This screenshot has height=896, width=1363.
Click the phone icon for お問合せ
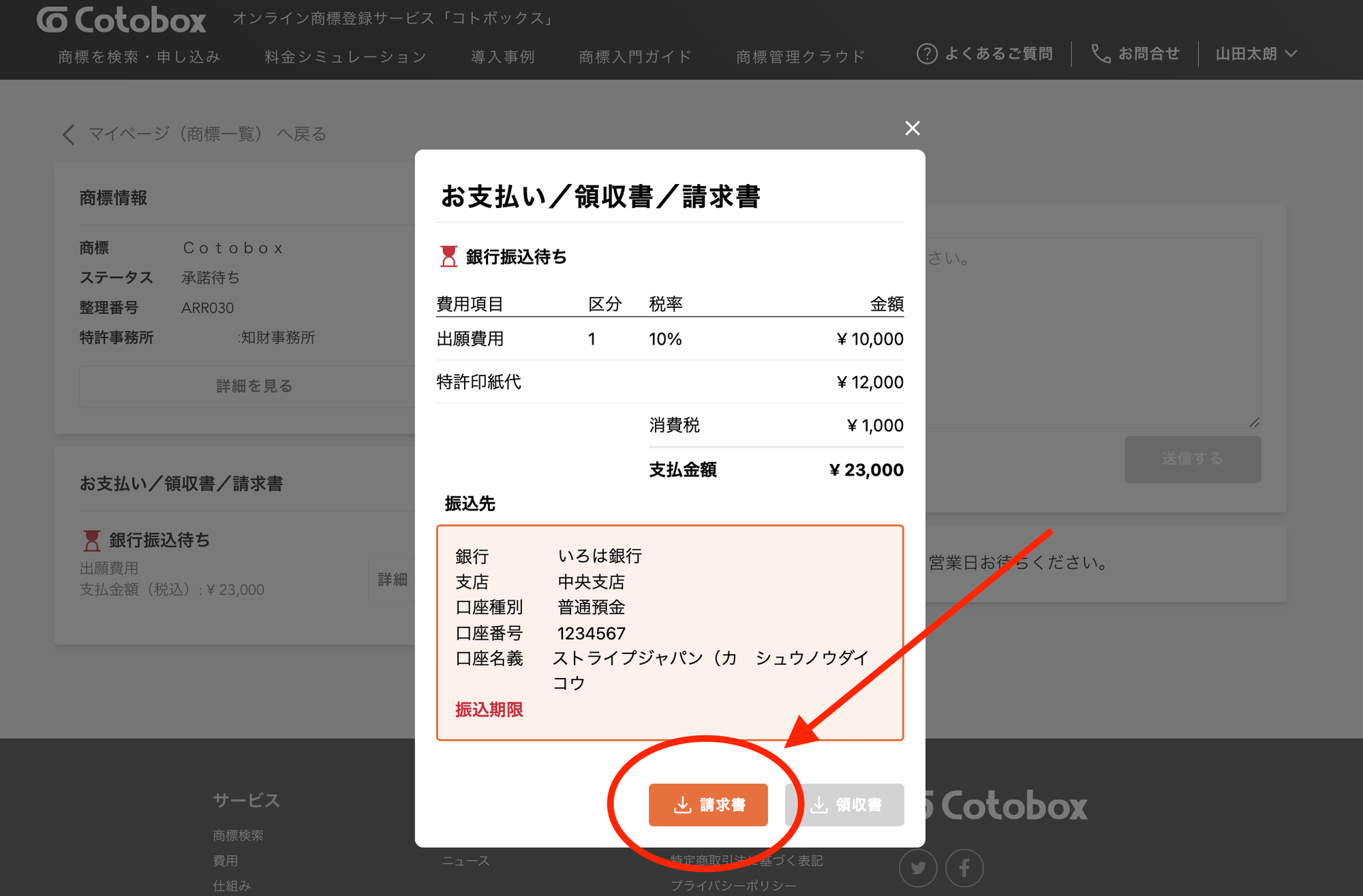coord(1100,54)
